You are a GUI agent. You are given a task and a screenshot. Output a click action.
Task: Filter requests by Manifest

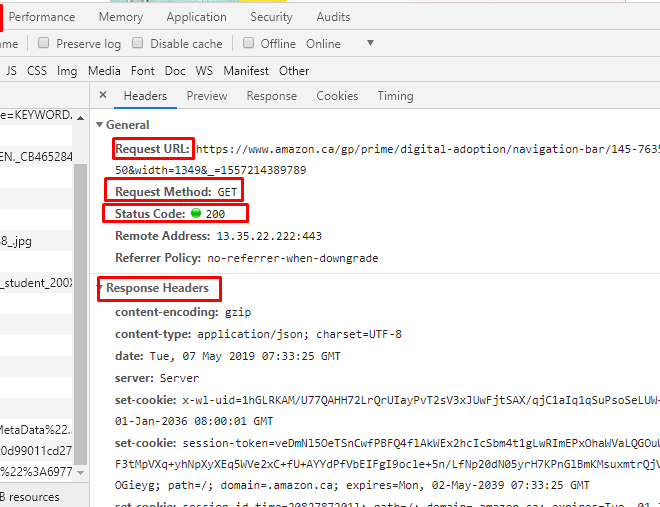click(246, 71)
